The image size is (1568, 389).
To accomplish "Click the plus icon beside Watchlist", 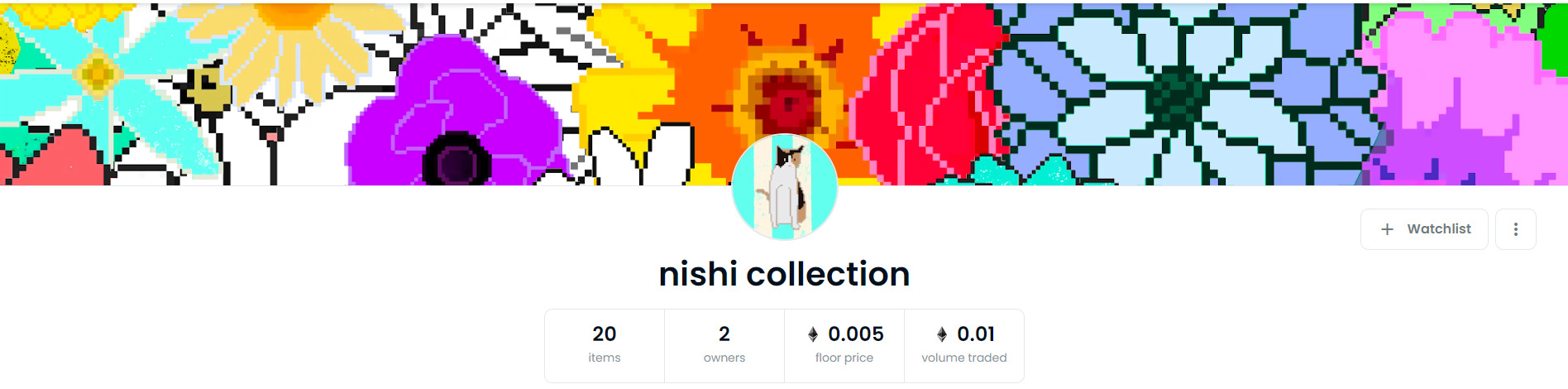I will point(1388,229).
